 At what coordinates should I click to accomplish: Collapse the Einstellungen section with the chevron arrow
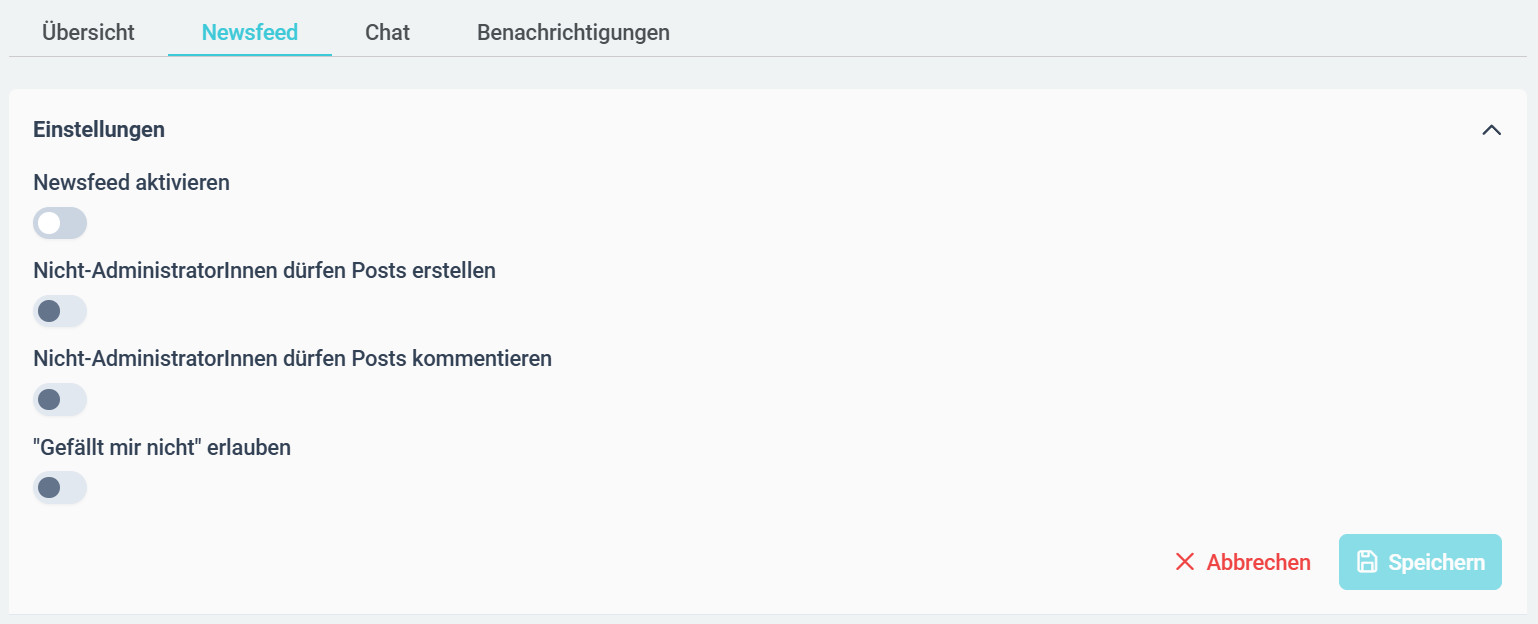click(1491, 130)
